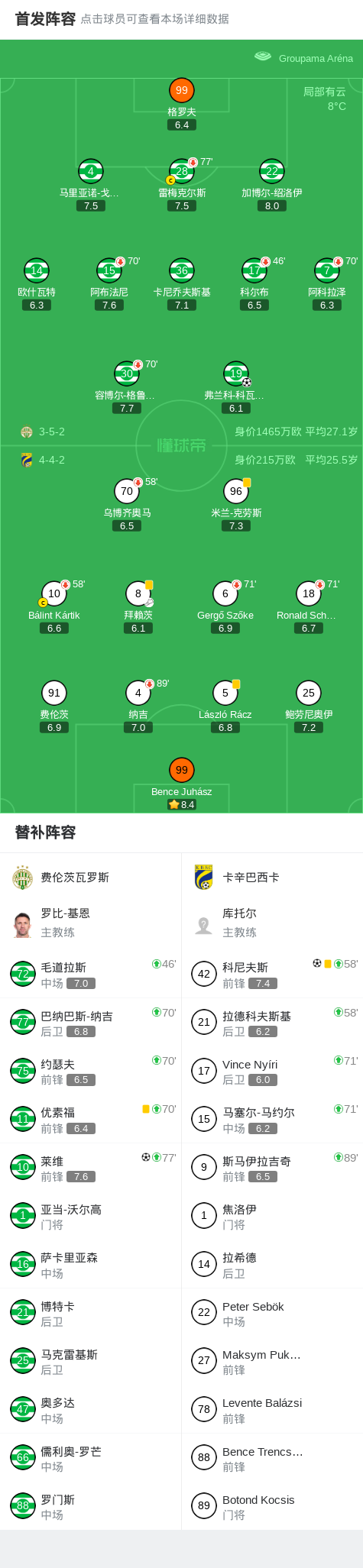Screen dimensions: 363x1568
Task: Open 弗兰科-科瓦 number 19 player icon
Action: [x=236, y=373]
